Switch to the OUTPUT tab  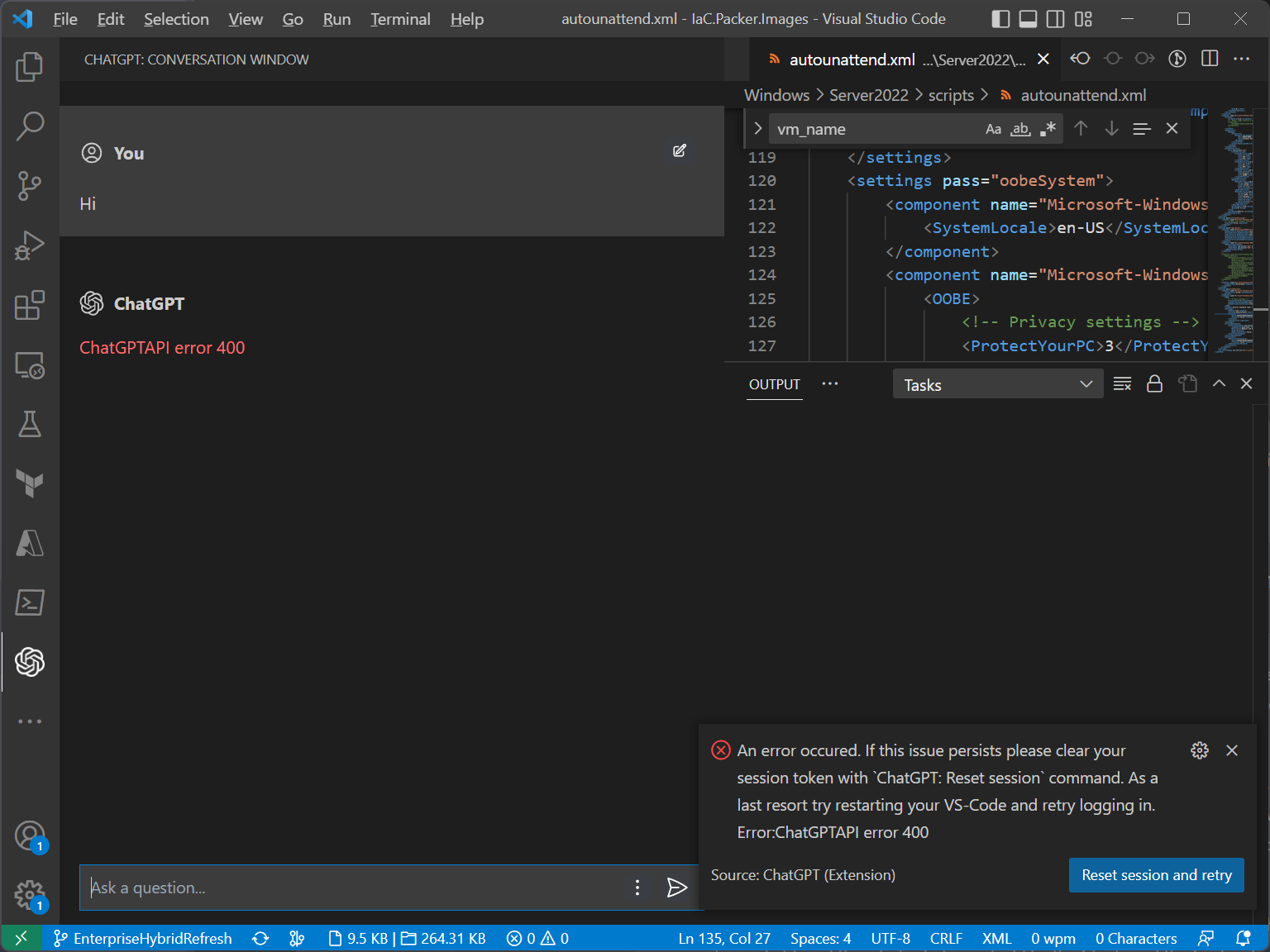click(x=774, y=384)
